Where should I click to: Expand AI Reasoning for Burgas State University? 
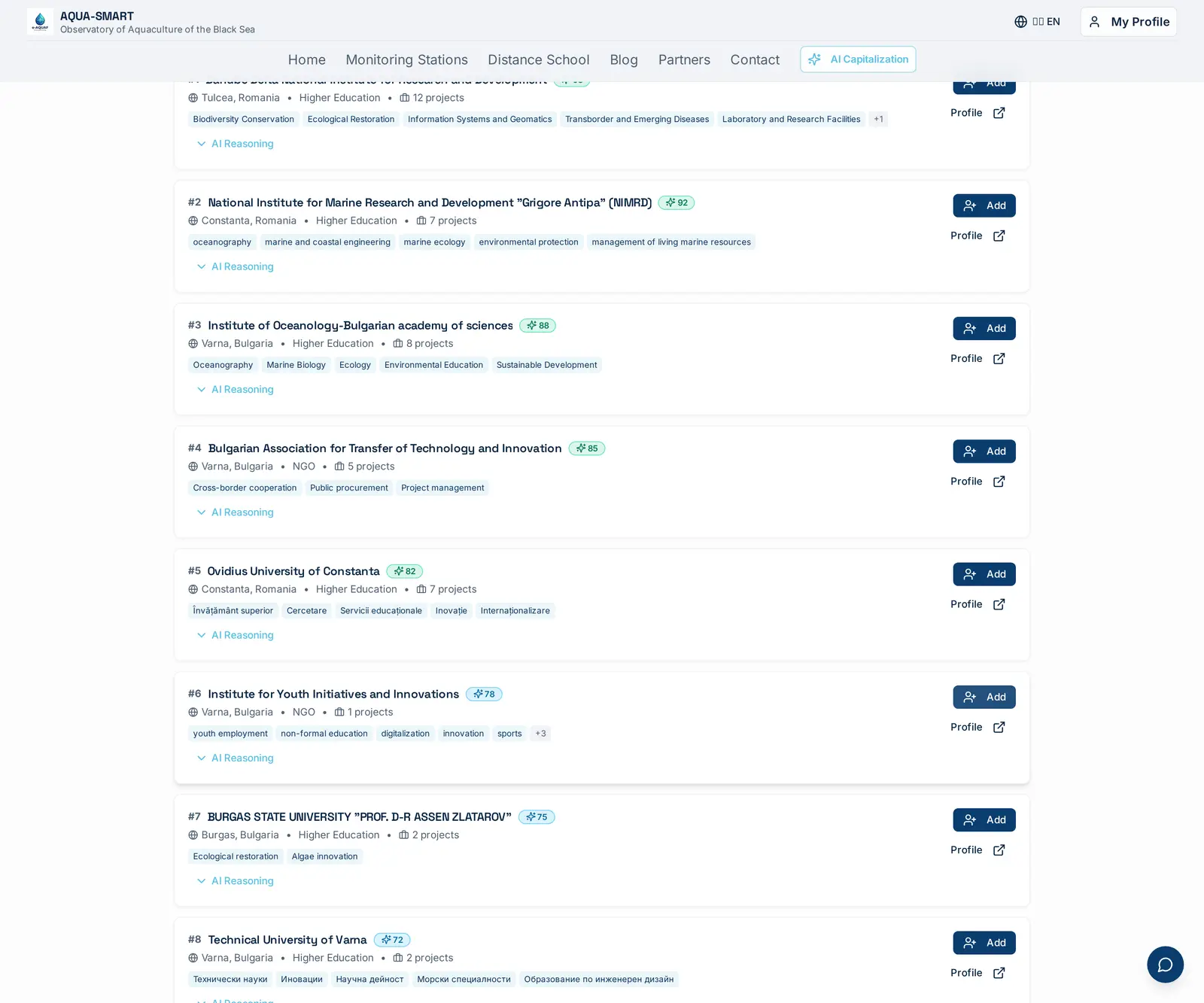(x=235, y=881)
